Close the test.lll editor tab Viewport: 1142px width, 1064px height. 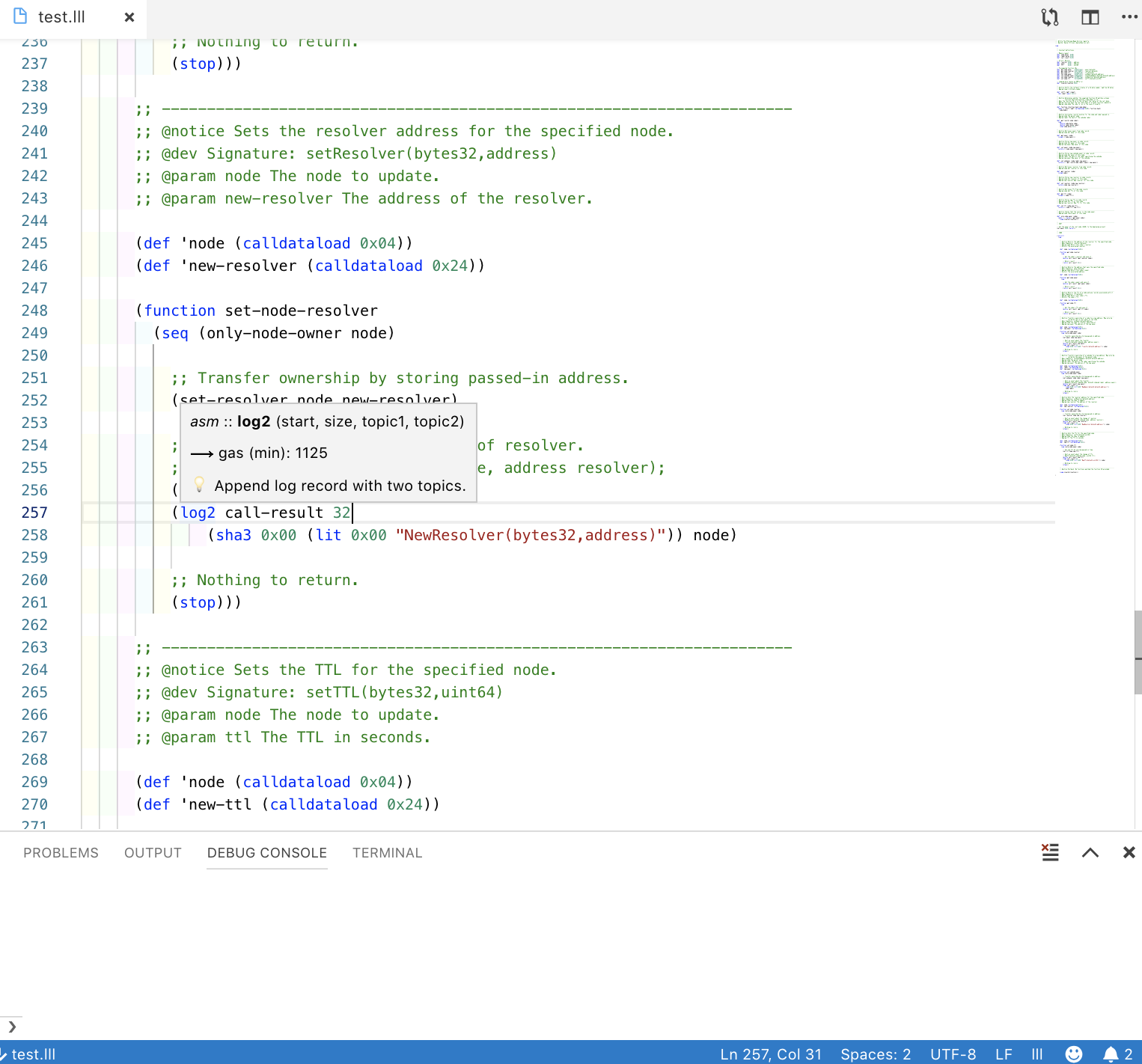pos(129,17)
